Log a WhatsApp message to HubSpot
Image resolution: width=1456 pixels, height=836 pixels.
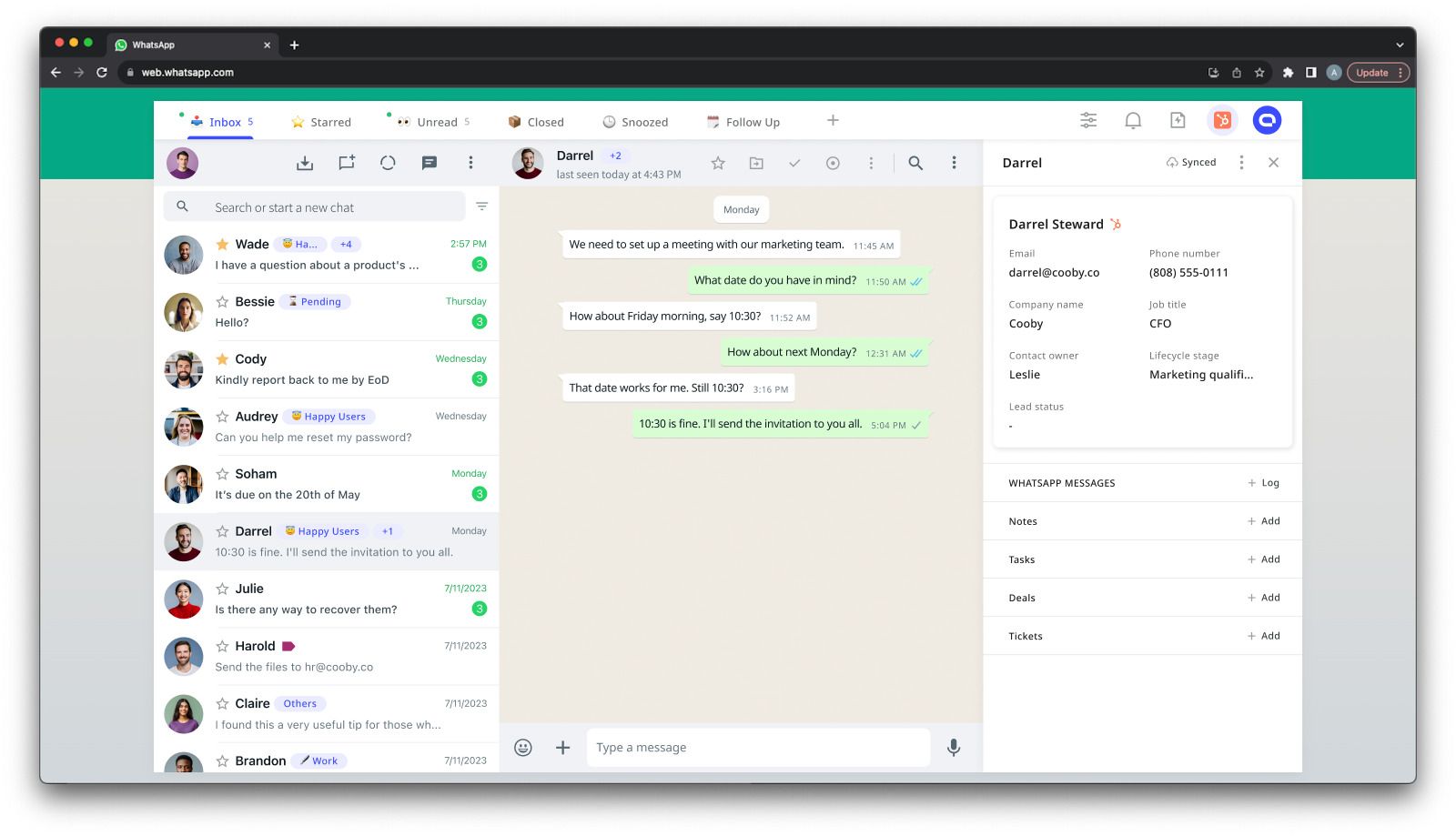[x=1264, y=483]
